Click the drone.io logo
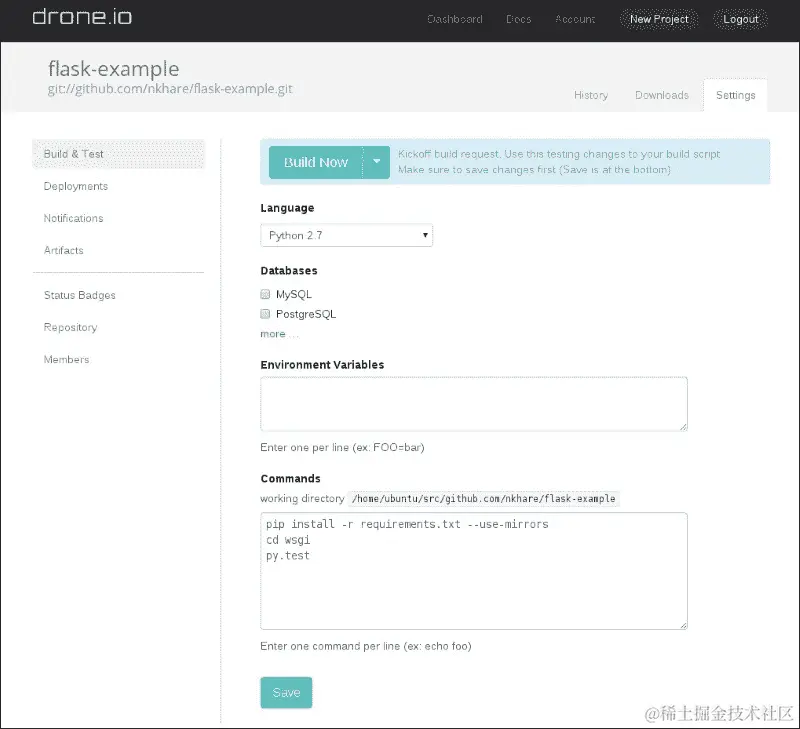Screen dimensions: 800x729 pos(82,17)
